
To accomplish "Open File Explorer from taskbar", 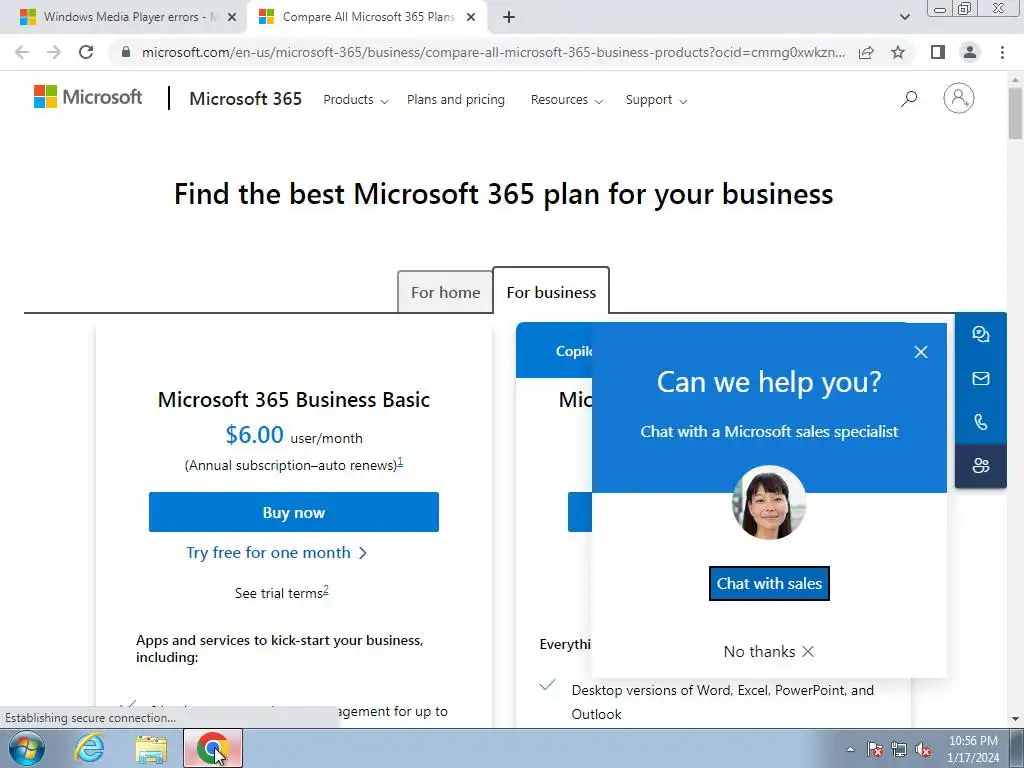I will coord(151,748).
